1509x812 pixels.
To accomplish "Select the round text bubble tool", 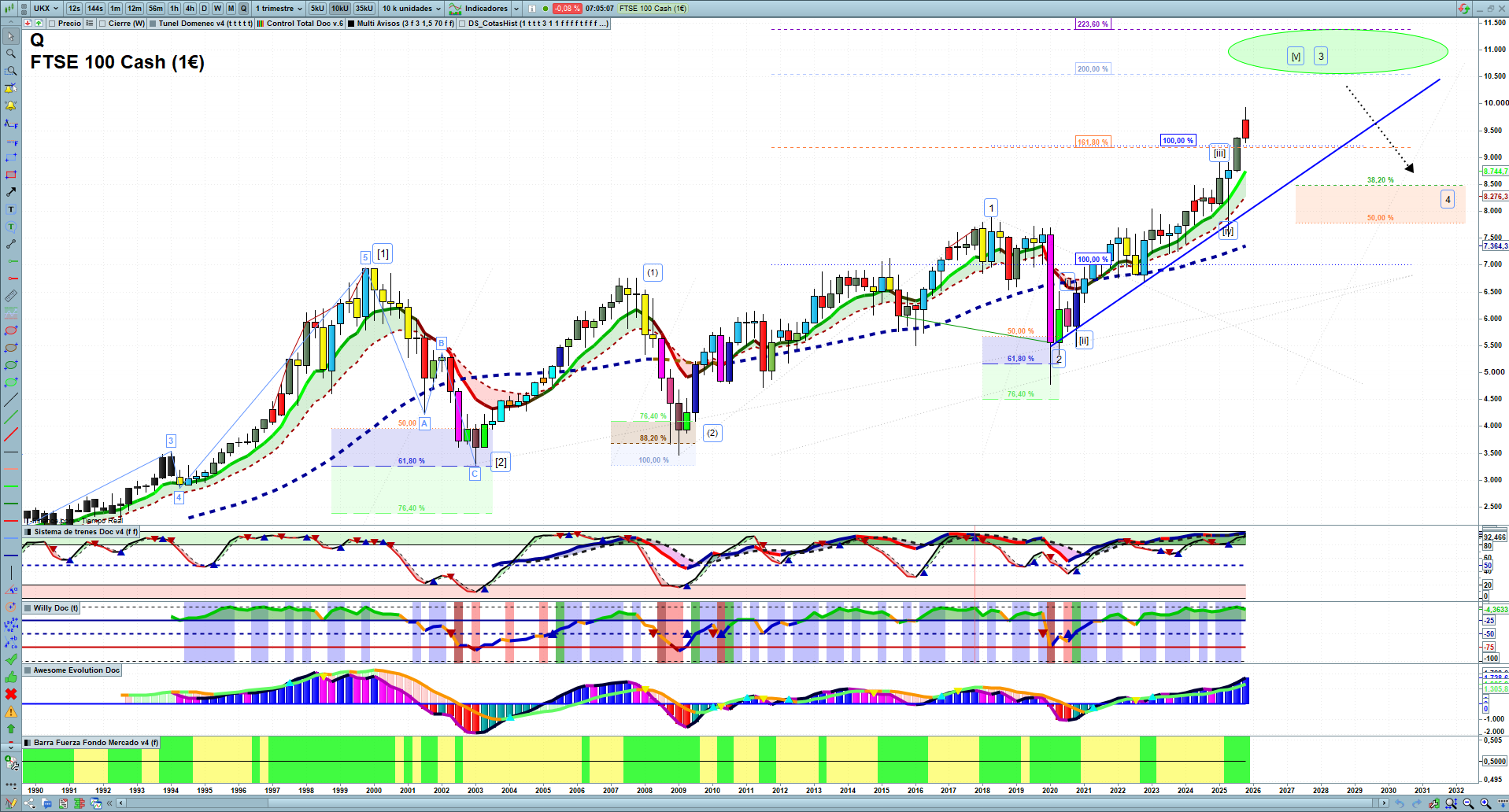I will [11, 227].
